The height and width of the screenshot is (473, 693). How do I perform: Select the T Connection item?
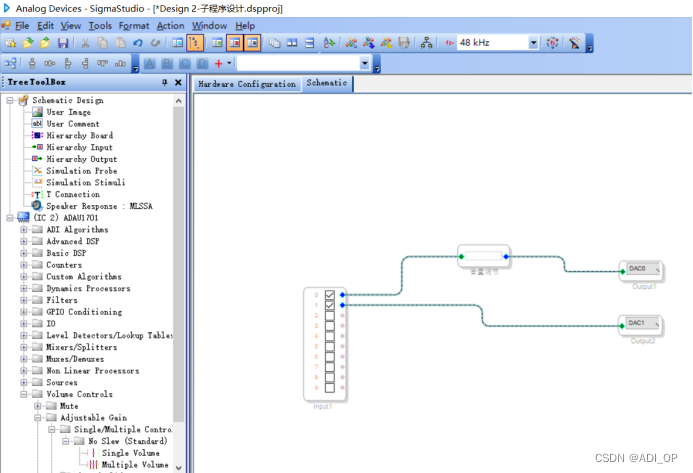73,194
